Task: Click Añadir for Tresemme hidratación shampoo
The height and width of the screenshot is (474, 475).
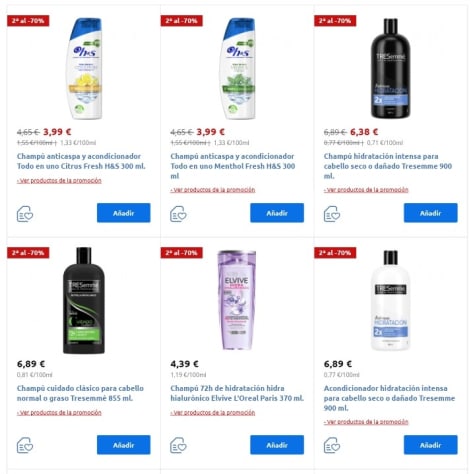Action: point(431,213)
